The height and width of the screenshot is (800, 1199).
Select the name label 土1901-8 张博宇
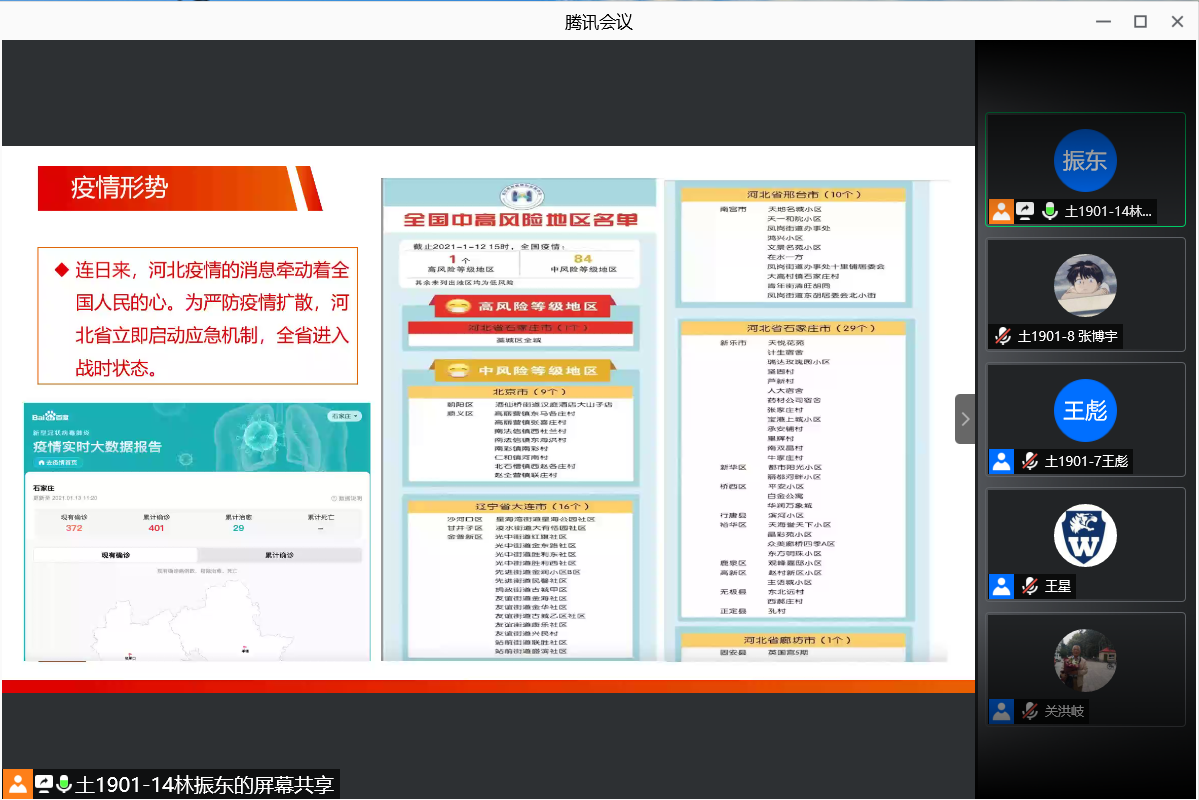coord(1067,336)
